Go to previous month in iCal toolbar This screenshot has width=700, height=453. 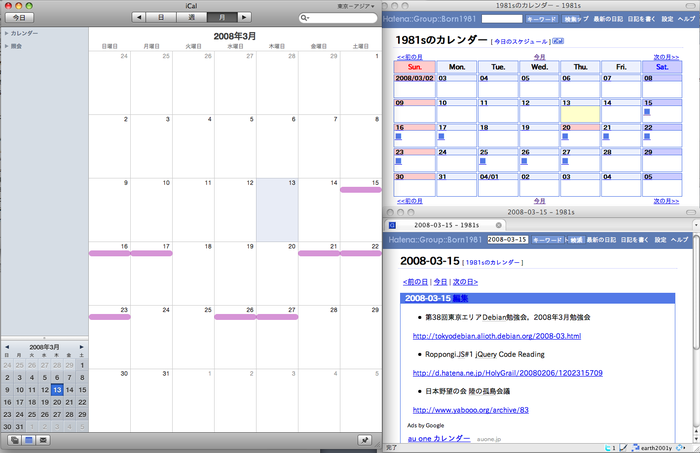(x=139, y=17)
